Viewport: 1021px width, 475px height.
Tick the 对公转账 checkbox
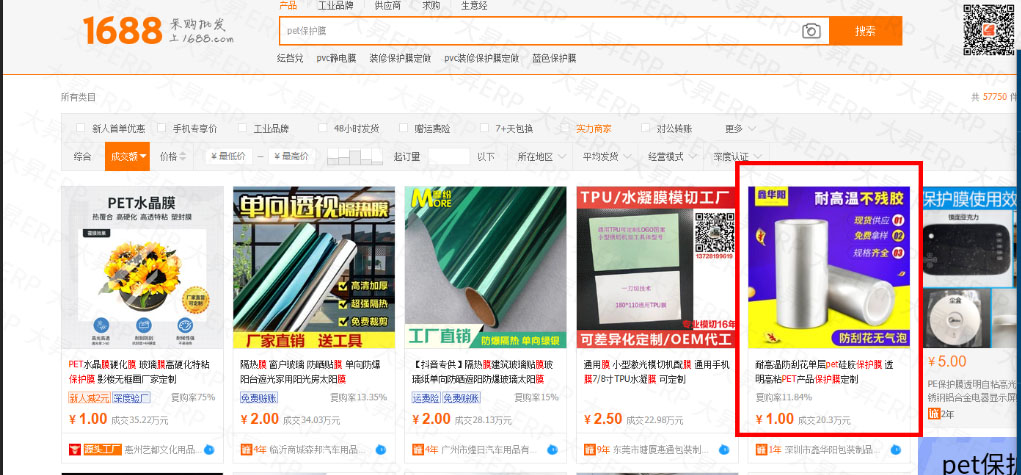click(645, 128)
